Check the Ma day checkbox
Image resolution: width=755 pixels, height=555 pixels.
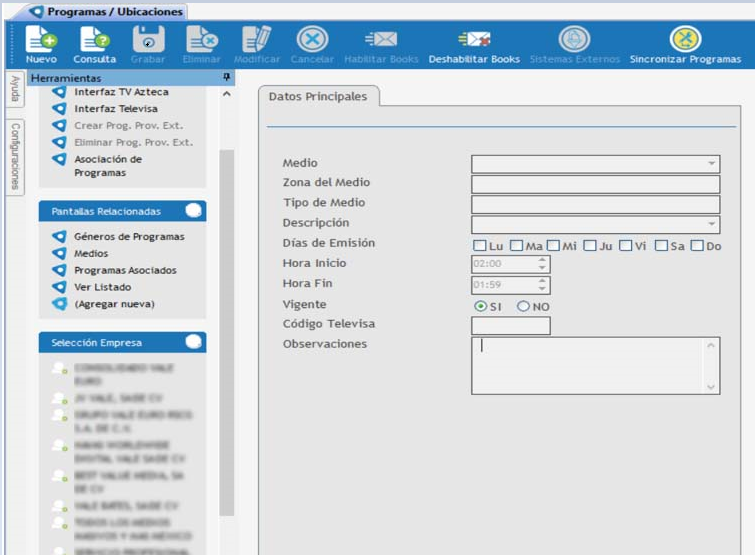pyautogui.click(x=516, y=246)
